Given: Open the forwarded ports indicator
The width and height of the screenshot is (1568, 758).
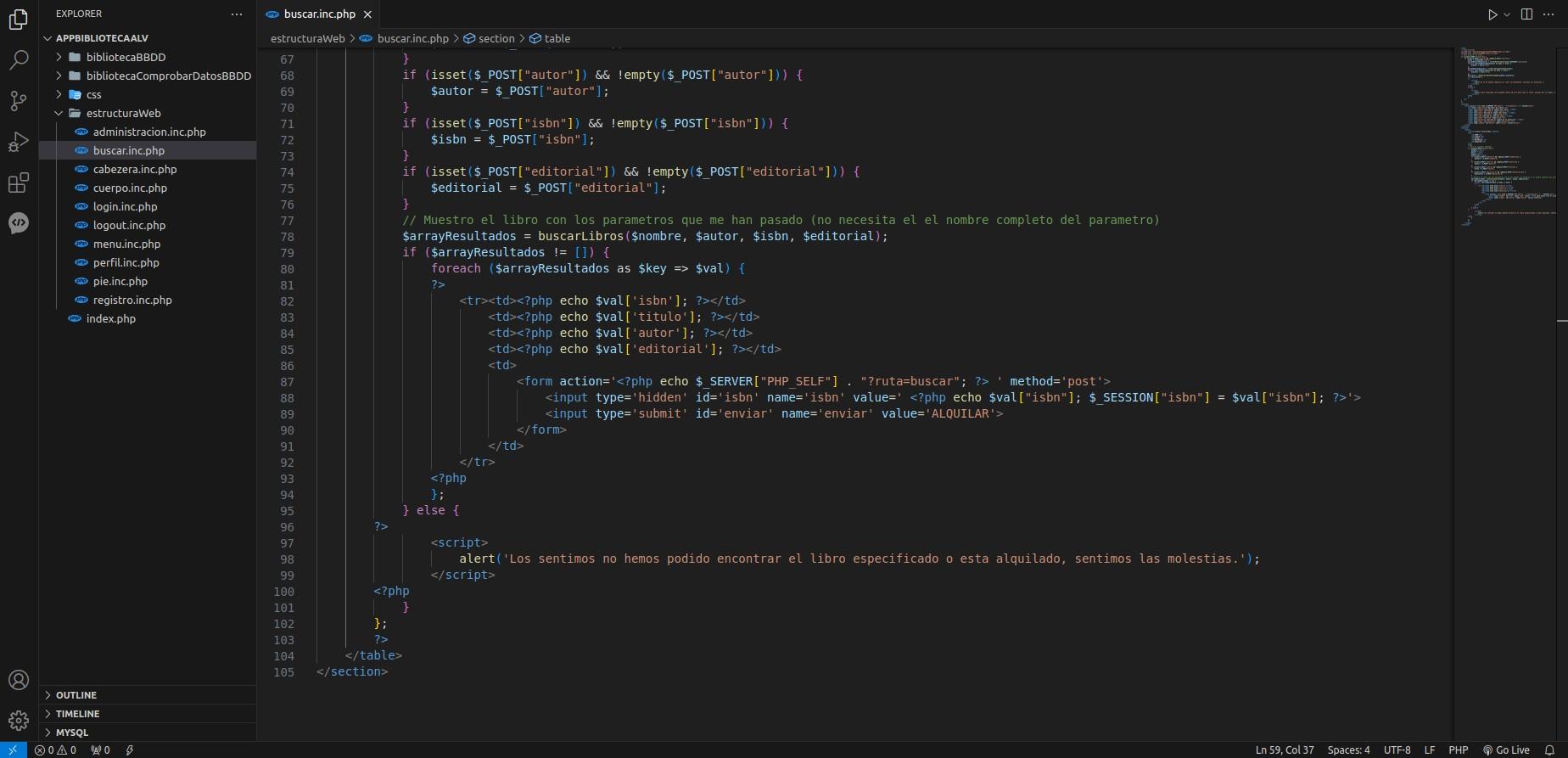Looking at the screenshot, I should [x=100, y=750].
